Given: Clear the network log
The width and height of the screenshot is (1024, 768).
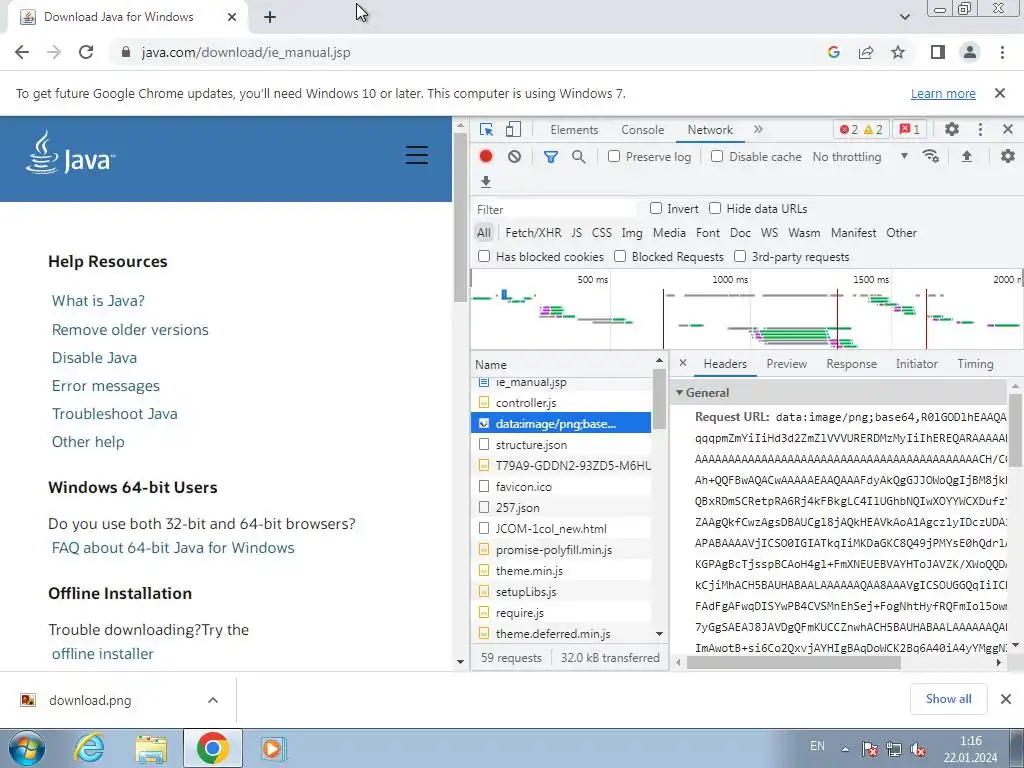Looking at the screenshot, I should tap(515, 157).
